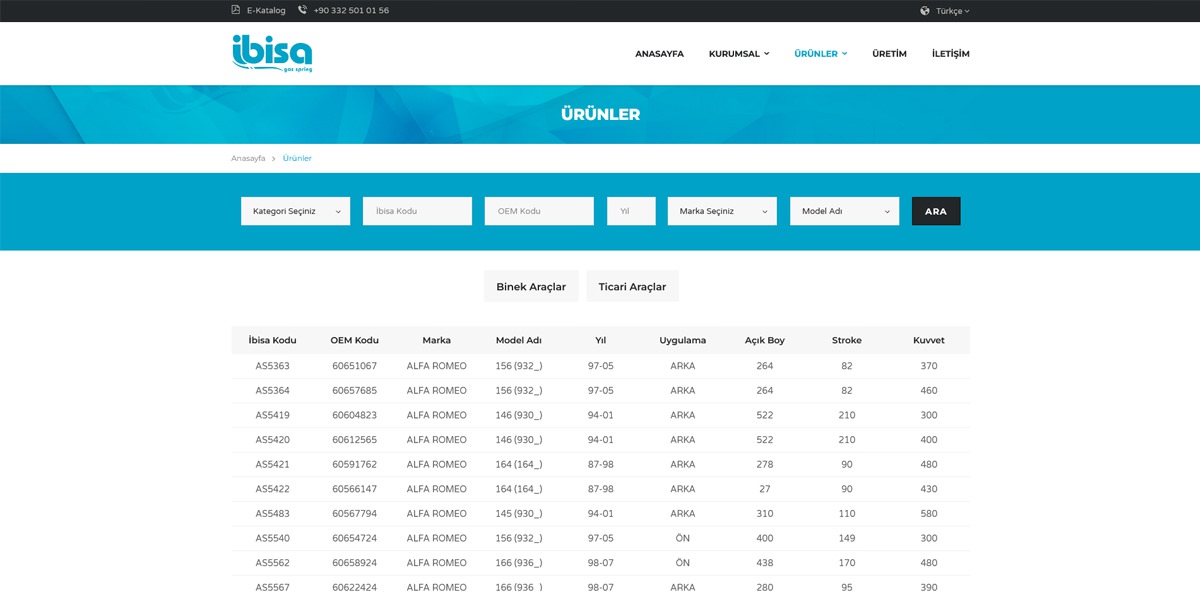This screenshot has width=1200, height=600.
Task: Focus the Yıl input field
Action: tap(631, 211)
